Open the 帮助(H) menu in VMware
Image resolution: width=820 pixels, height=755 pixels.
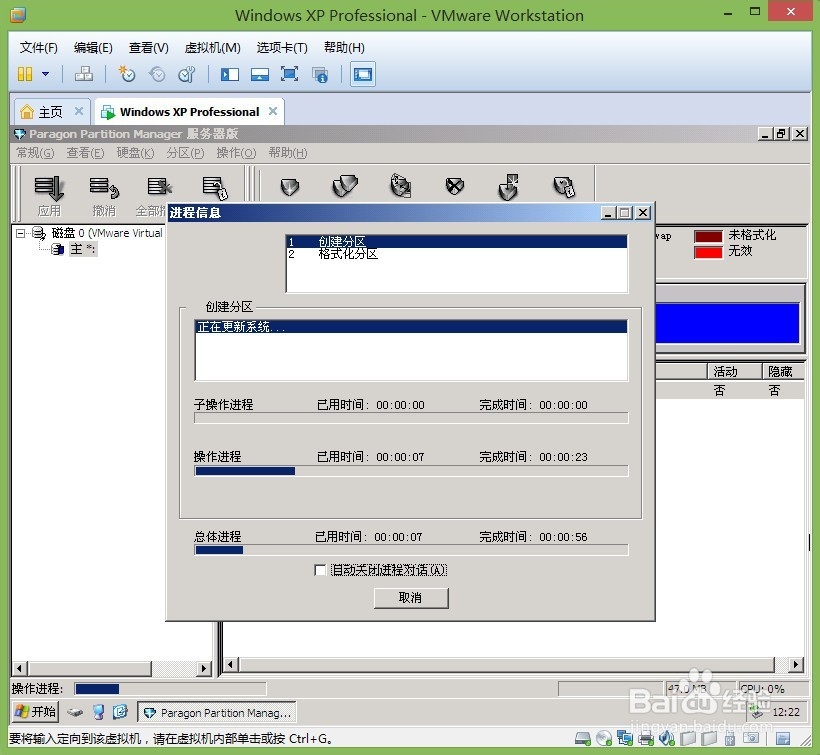click(344, 48)
